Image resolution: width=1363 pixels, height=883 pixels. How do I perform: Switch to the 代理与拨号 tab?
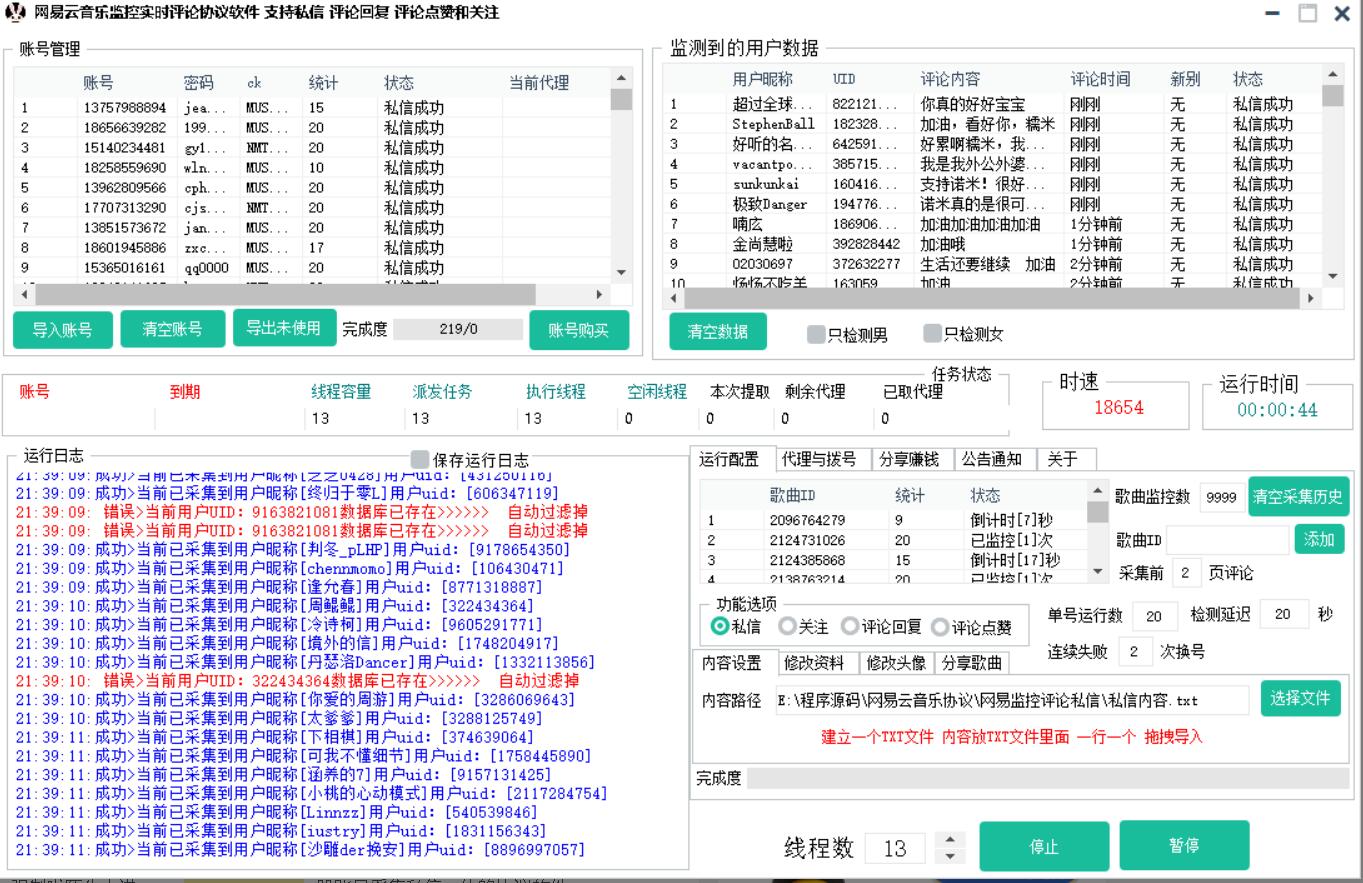pos(817,459)
